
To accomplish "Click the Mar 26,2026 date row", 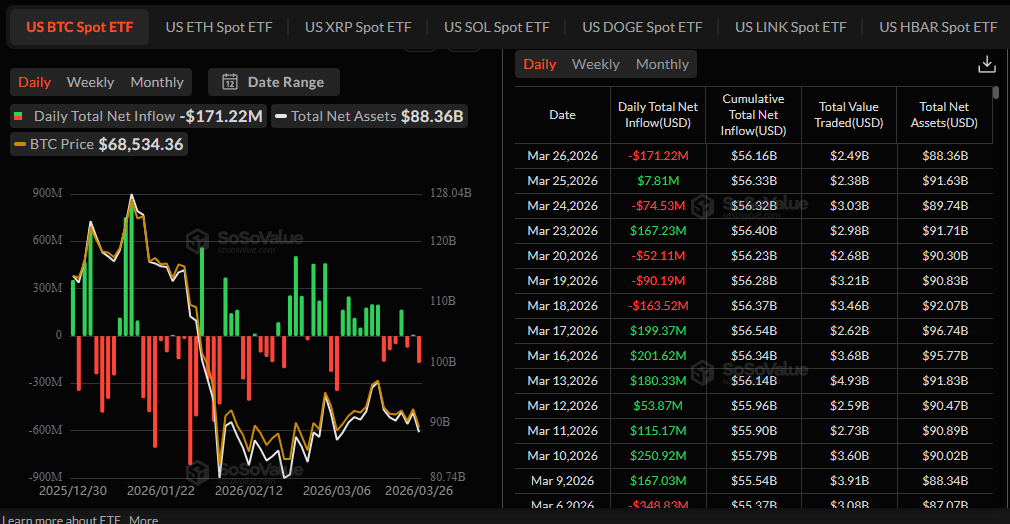I will 562,156.
